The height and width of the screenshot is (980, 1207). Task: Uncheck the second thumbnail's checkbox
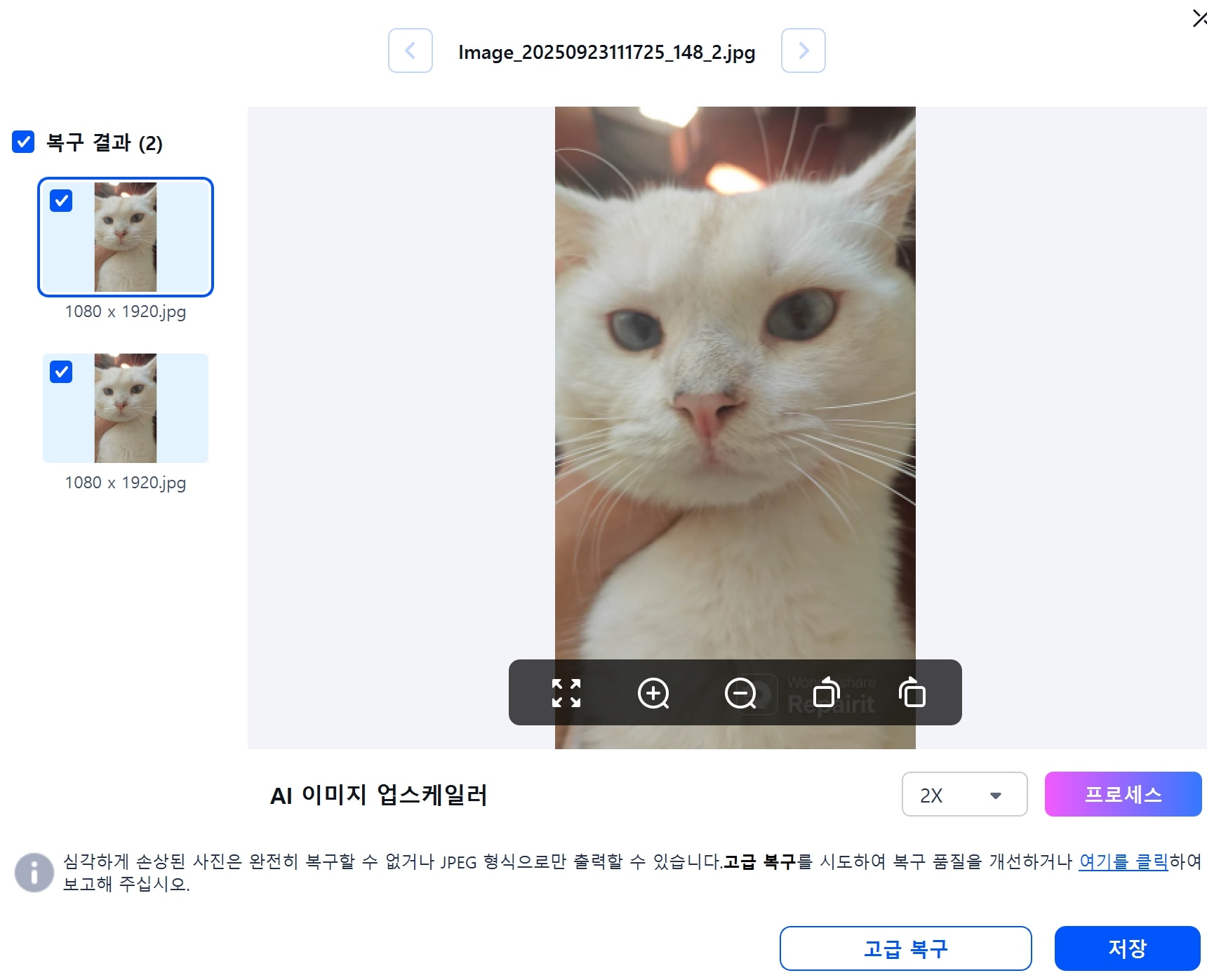[x=61, y=372]
